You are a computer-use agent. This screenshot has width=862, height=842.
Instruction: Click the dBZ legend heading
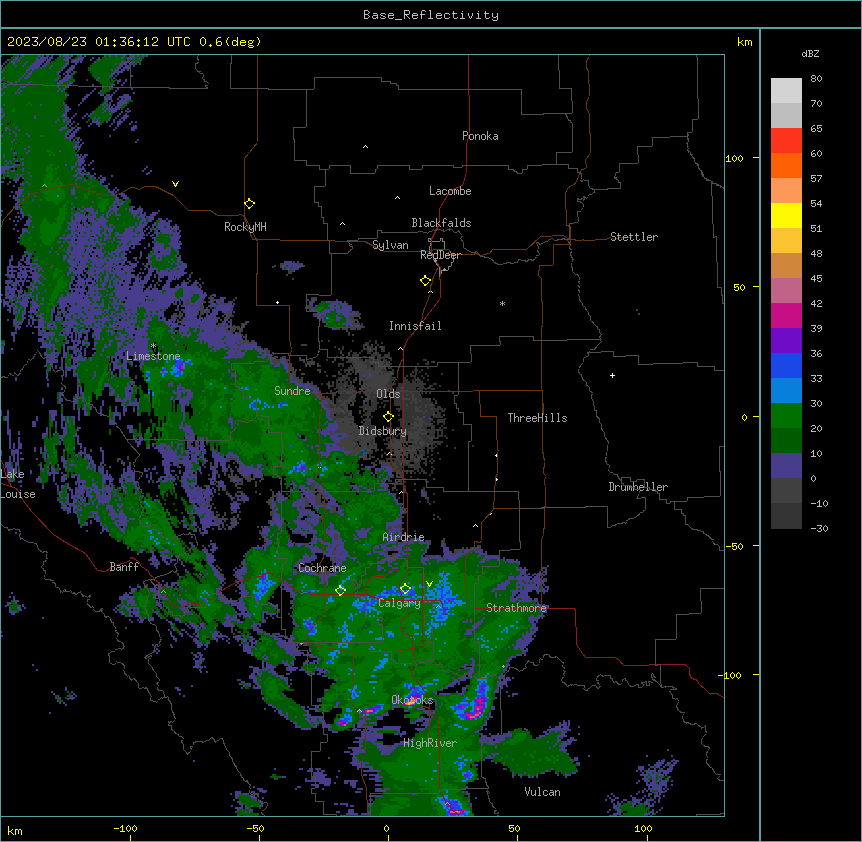(x=810, y=53)
